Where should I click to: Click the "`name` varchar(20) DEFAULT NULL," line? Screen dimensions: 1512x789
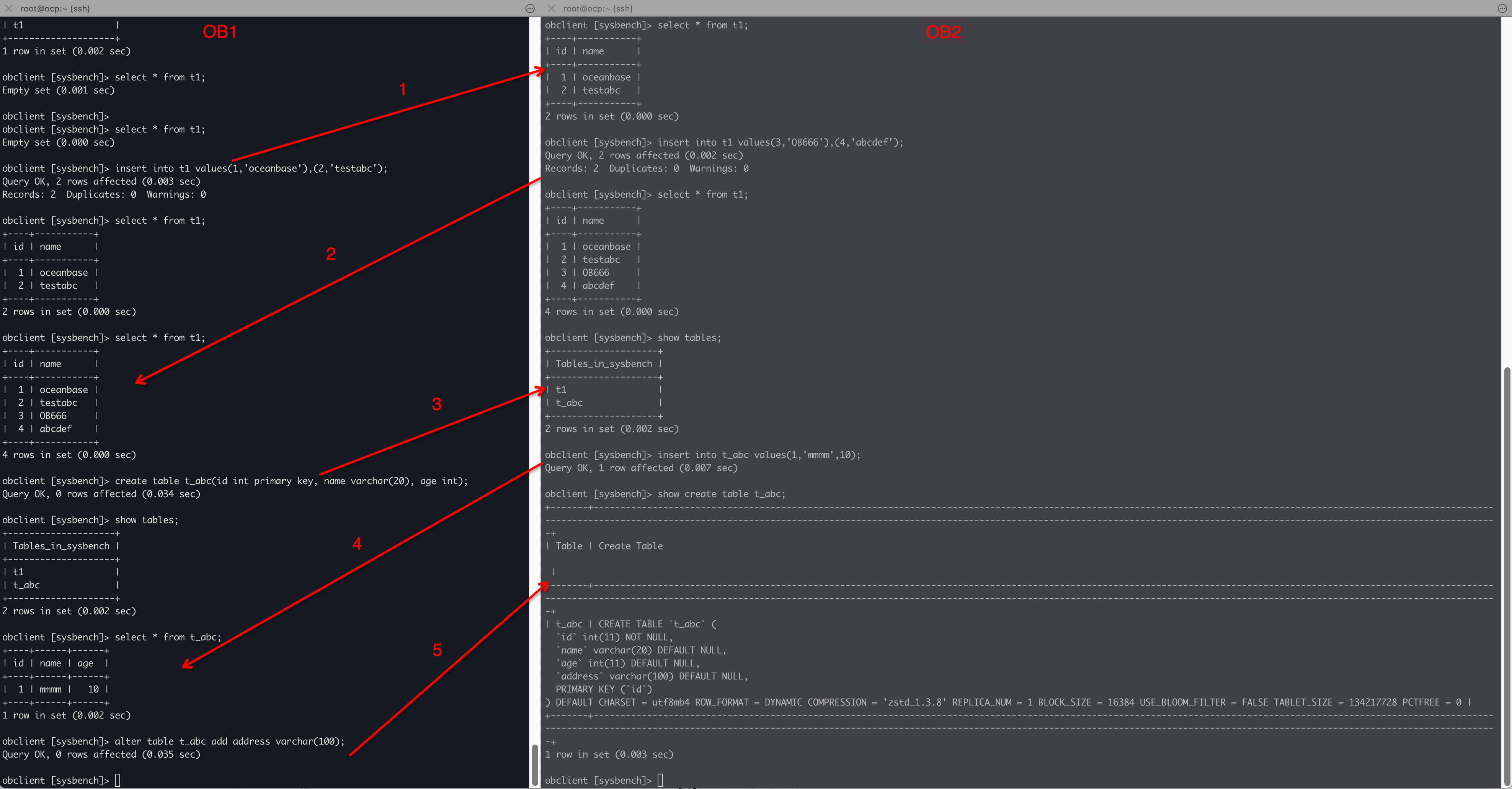click(642, 650)
